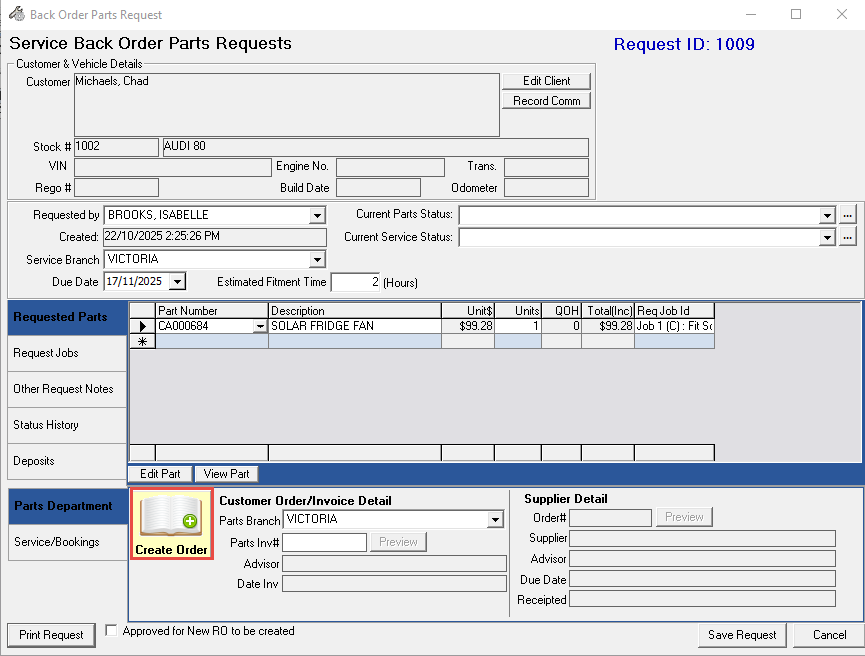The width and height of the screenshot is (865, 656).
Task: Click the new row asterisk marker
Action: click(142, 342)
